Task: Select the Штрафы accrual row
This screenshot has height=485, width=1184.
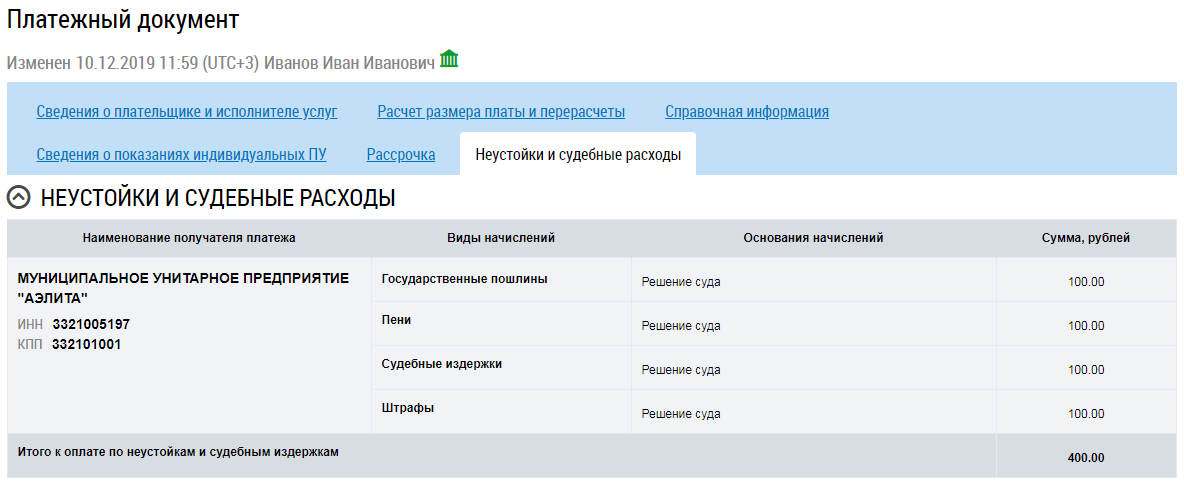Action: [x=408, y=408]
